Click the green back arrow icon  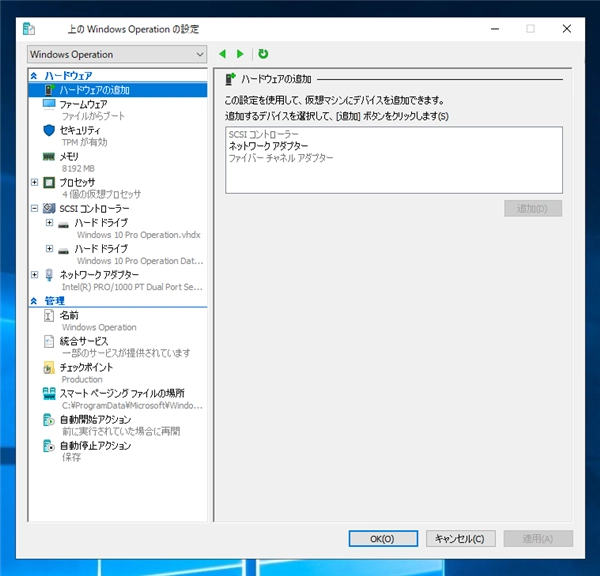click(x=222, y=54)
